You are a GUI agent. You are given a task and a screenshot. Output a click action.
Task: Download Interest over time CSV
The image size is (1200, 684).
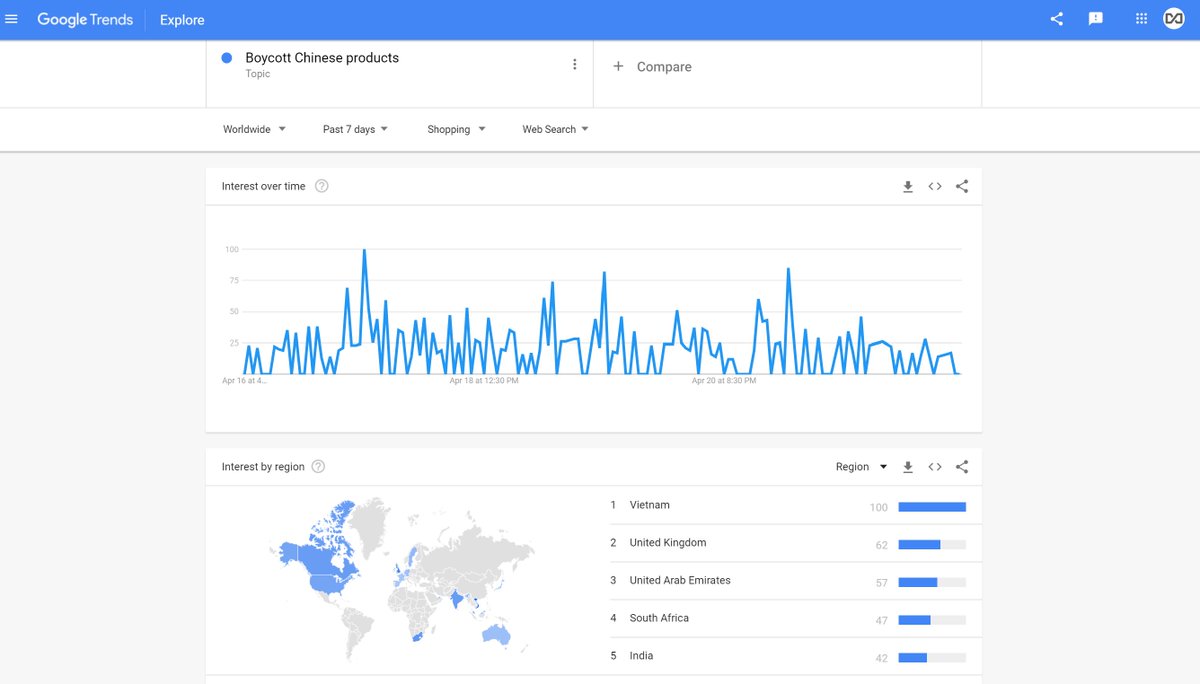908,187
